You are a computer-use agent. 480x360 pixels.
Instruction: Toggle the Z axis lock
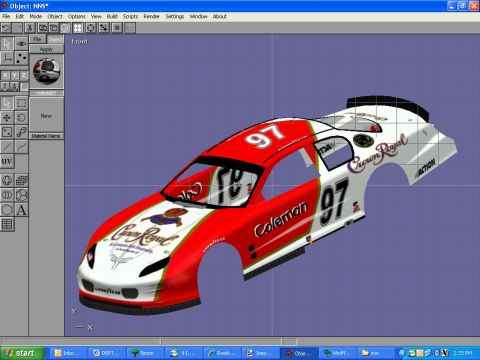(x=24, y=75)
